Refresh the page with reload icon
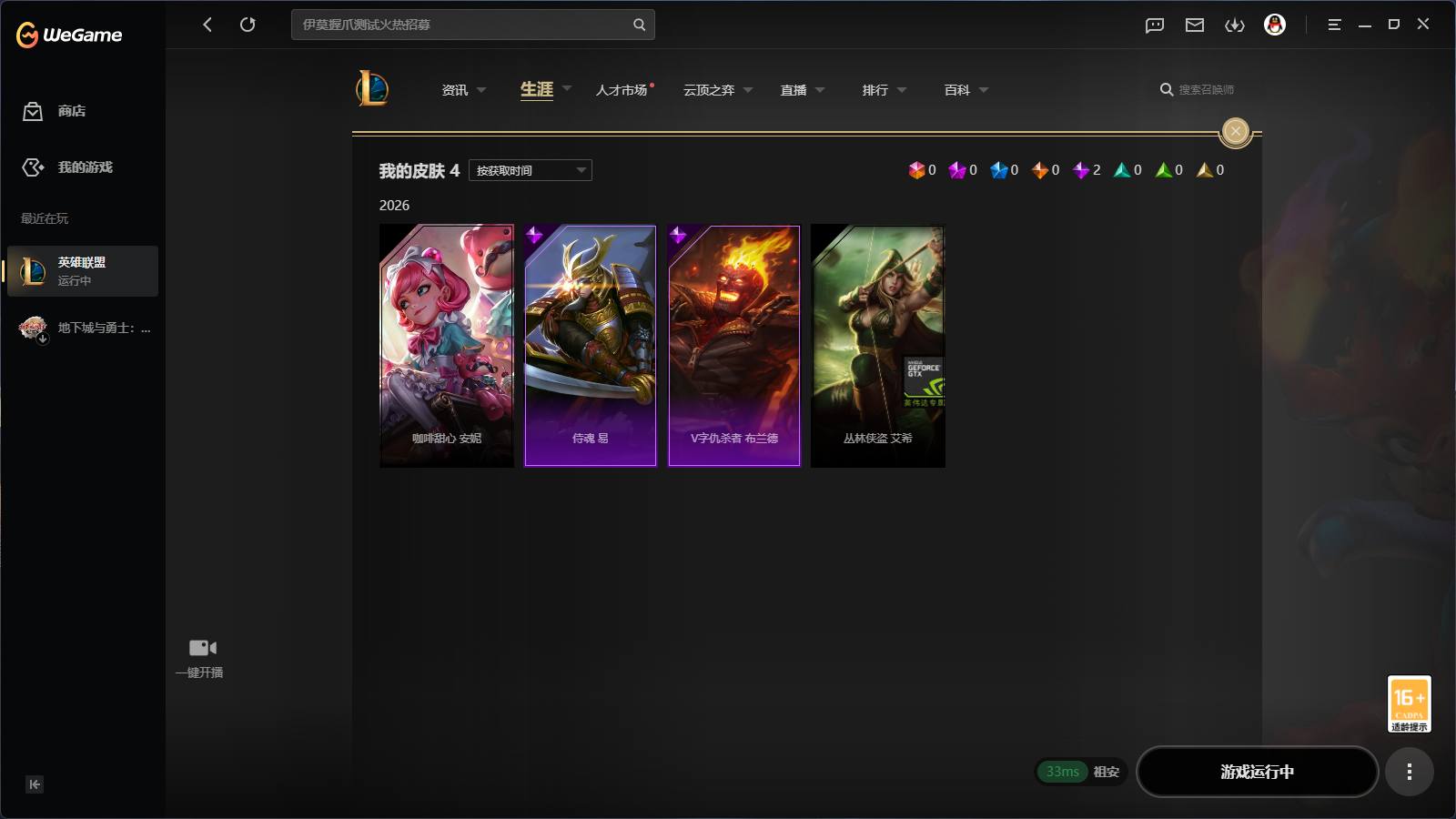This screenshot has width=1456, height=819. 248,25
